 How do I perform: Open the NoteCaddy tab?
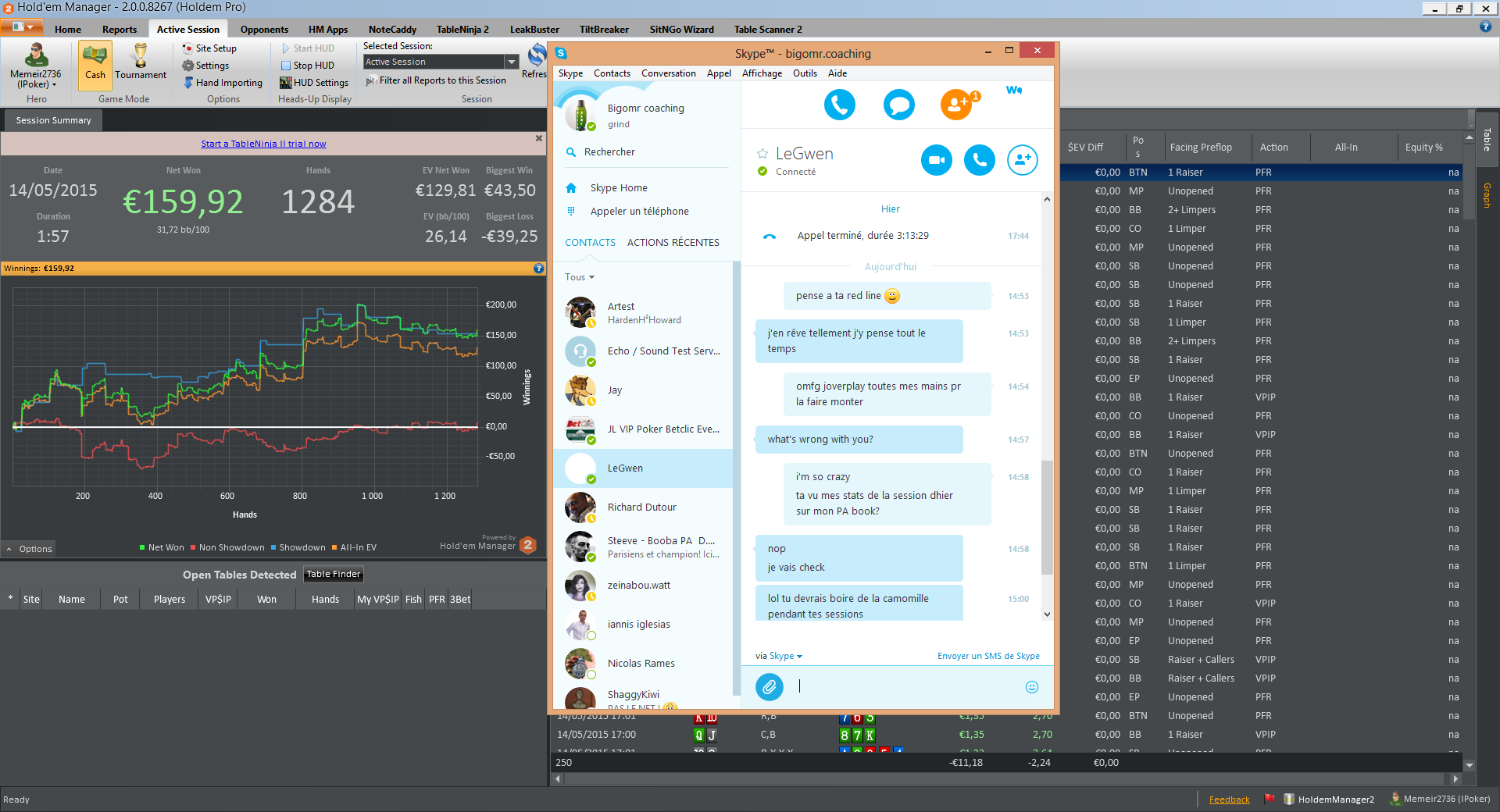392,30
